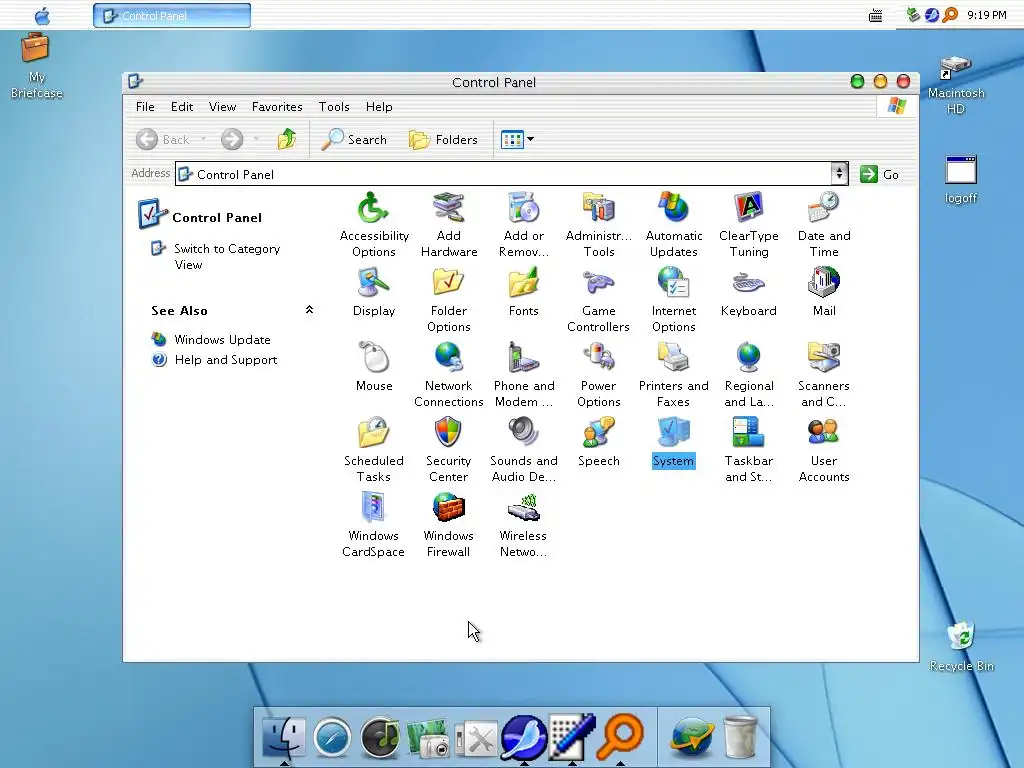The image size is (1024, 768).
Task: Open the Help menu
Action: 379,106
